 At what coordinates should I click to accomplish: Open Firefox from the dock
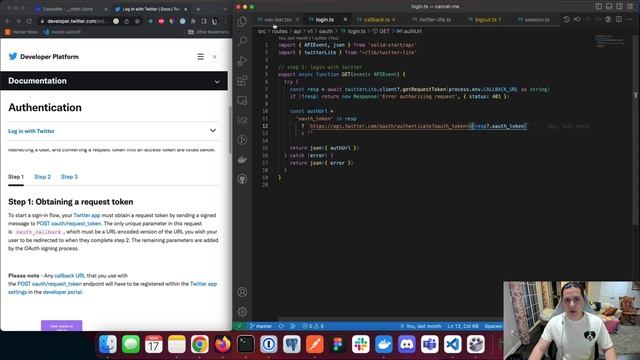(222, 344)
